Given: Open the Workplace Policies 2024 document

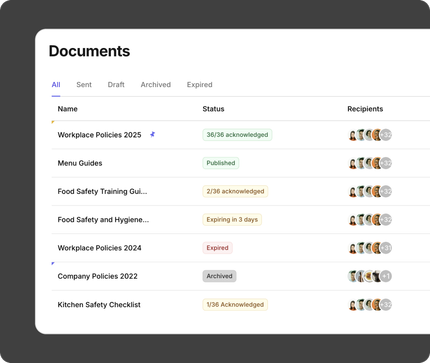Looking at the screenshot, I should click(99, 248).
